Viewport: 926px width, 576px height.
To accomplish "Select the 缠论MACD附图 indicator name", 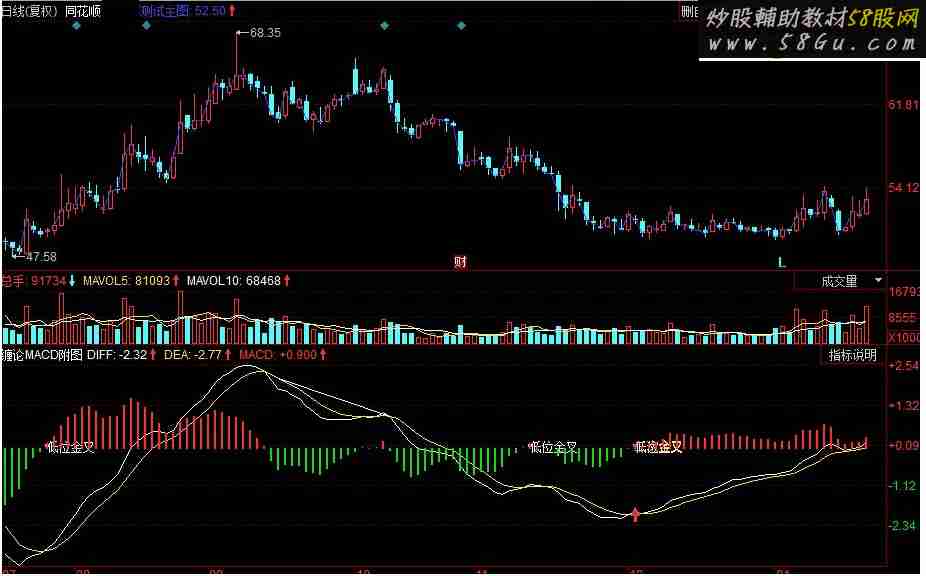I will [41, 355].
